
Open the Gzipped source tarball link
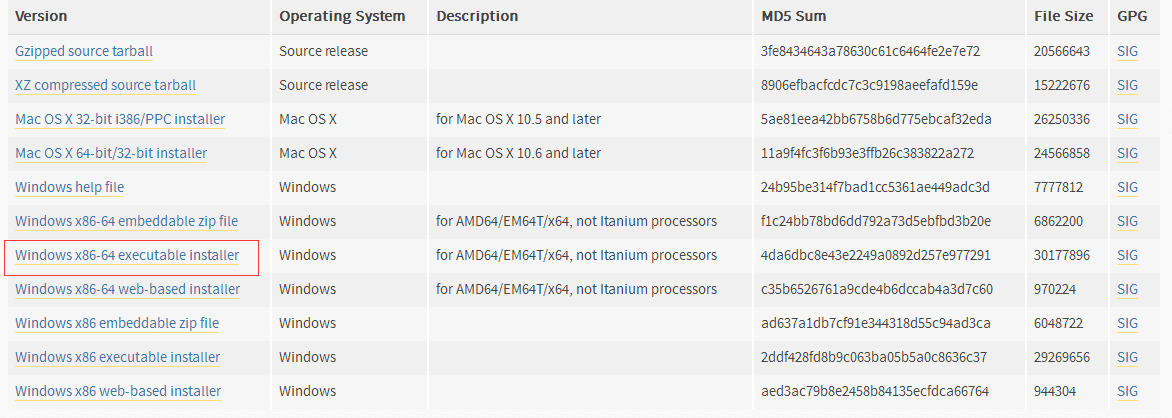(84, 51)
